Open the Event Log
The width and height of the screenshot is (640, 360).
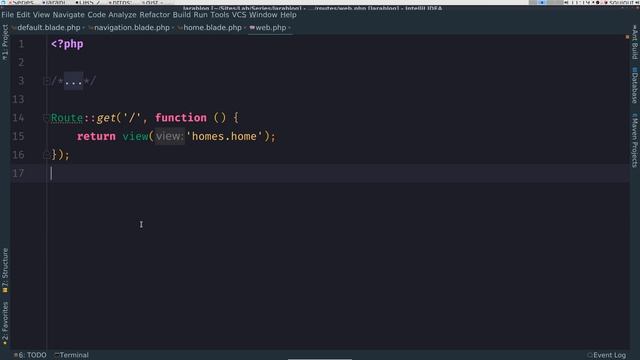(607, 355)
